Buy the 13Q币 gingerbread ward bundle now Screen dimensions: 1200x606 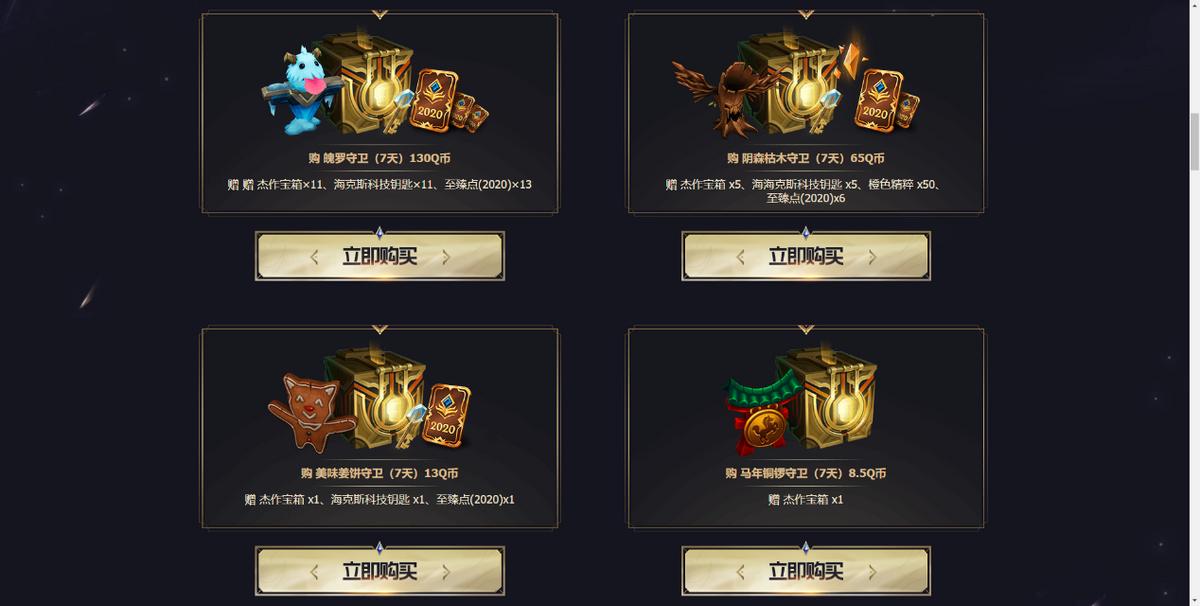pyautogui.click(x=380, y=571)
